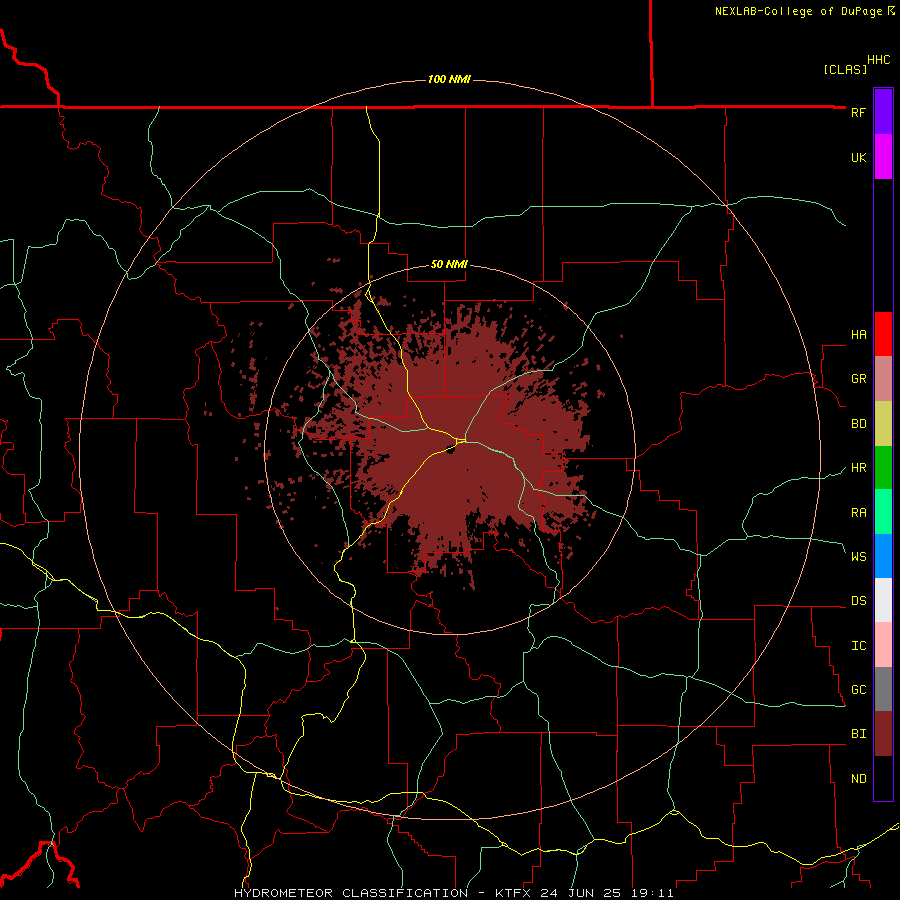The height and width of the screenshot is (900, 900).
Task: Click the HHC product code label
Action: pyautogui.click(x=878, y=60)
